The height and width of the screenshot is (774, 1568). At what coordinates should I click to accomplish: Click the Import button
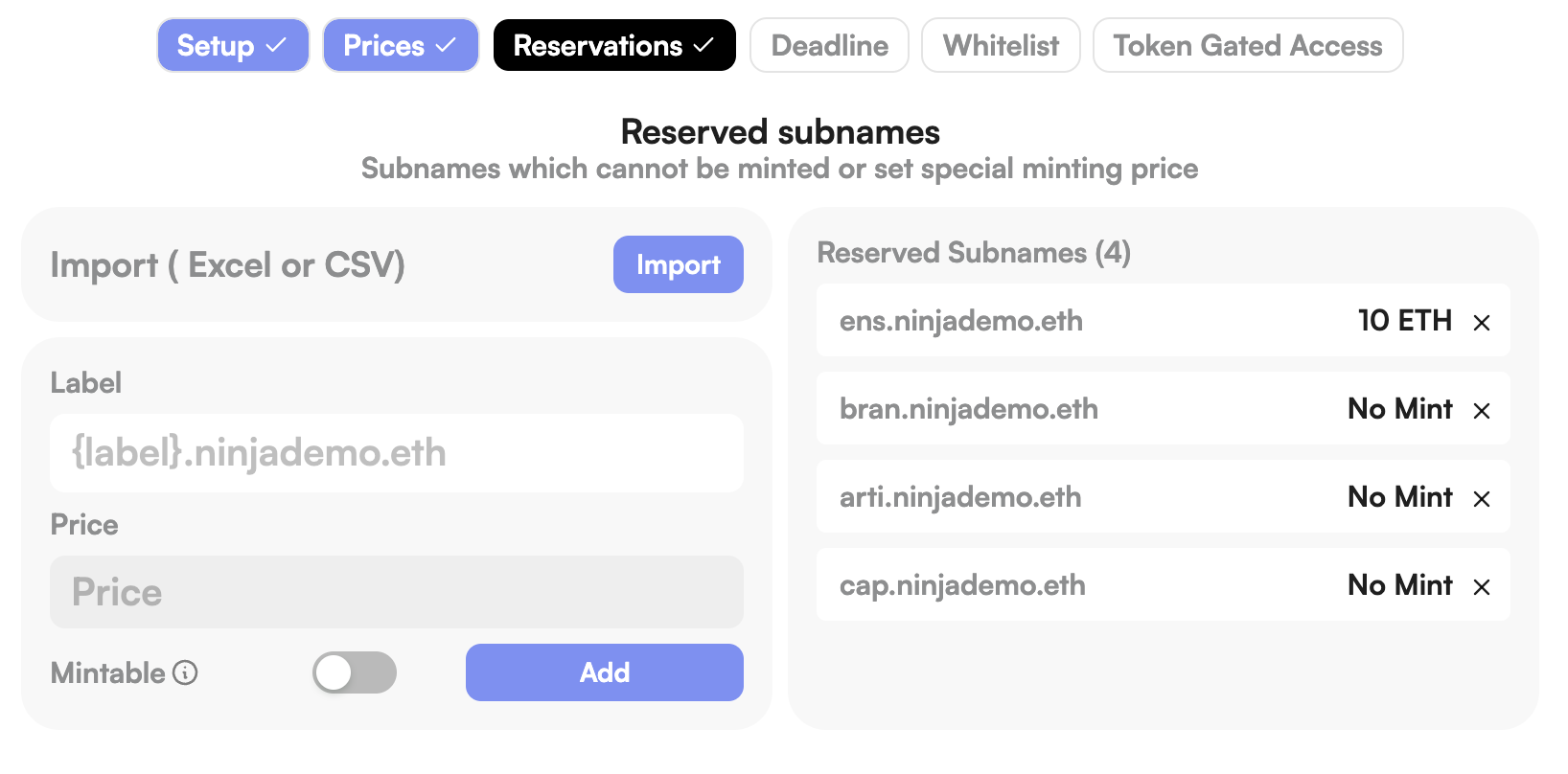(x=678, y=264)
